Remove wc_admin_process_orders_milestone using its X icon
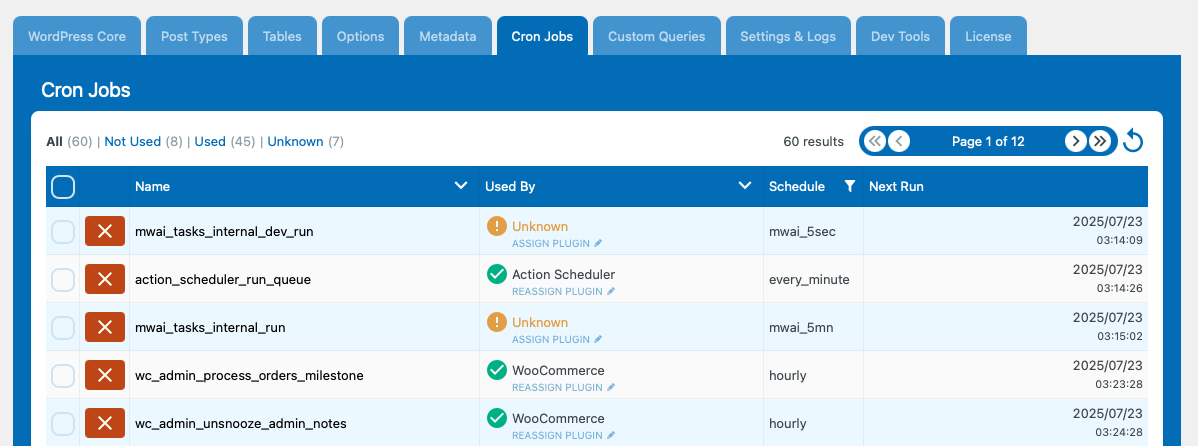The height and width of the screenshot is (446, 1198). pyautogui.click(x=105, y=375)
